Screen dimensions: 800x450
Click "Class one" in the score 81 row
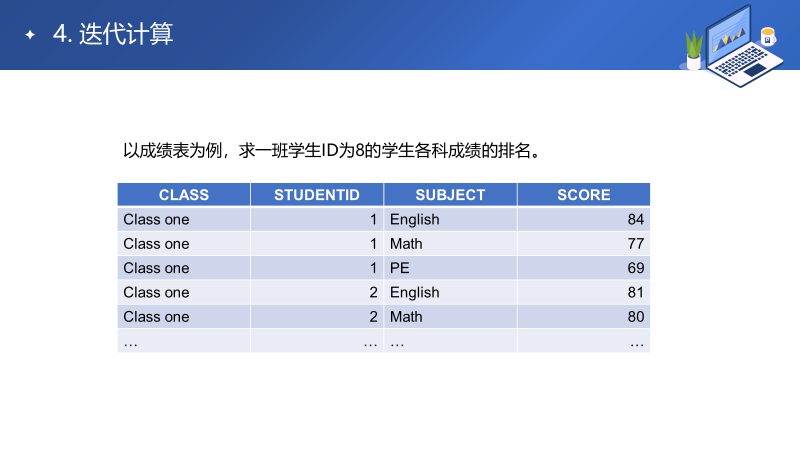pos(156,292)
